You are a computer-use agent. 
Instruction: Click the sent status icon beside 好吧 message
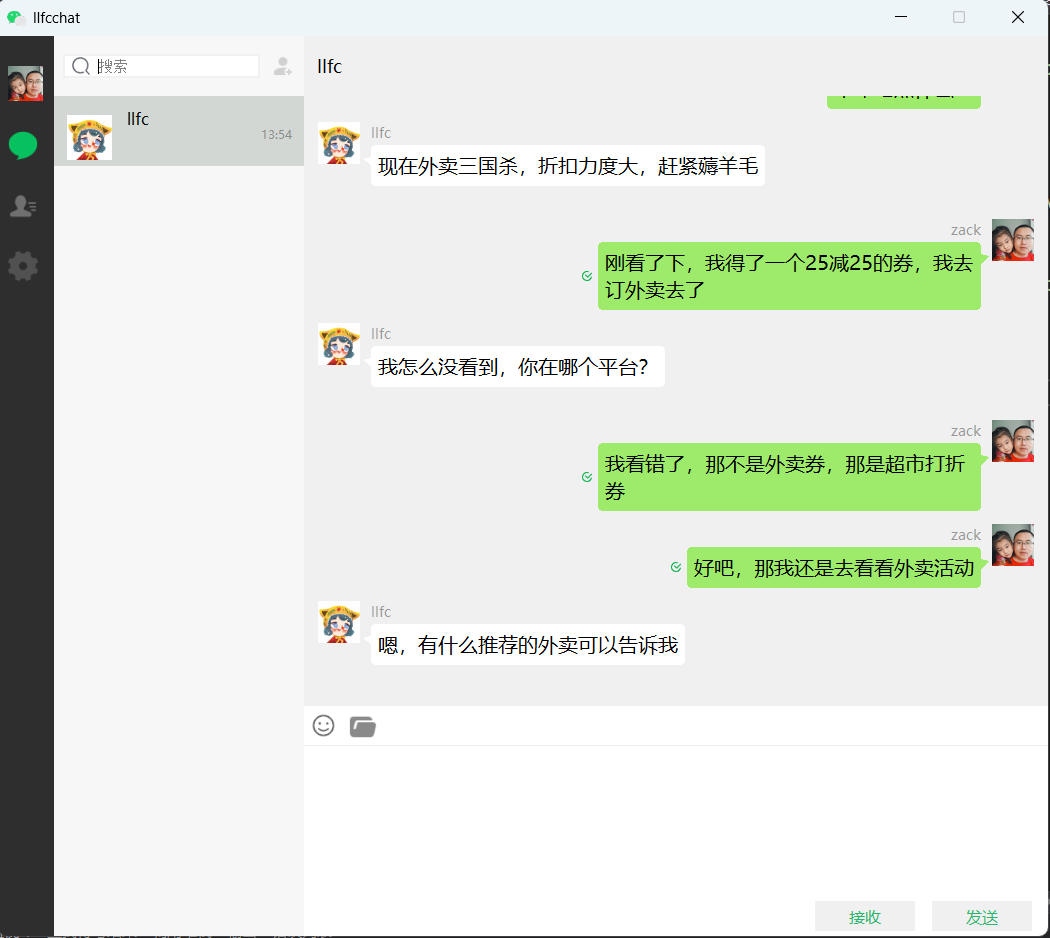(x=676, y=567)
